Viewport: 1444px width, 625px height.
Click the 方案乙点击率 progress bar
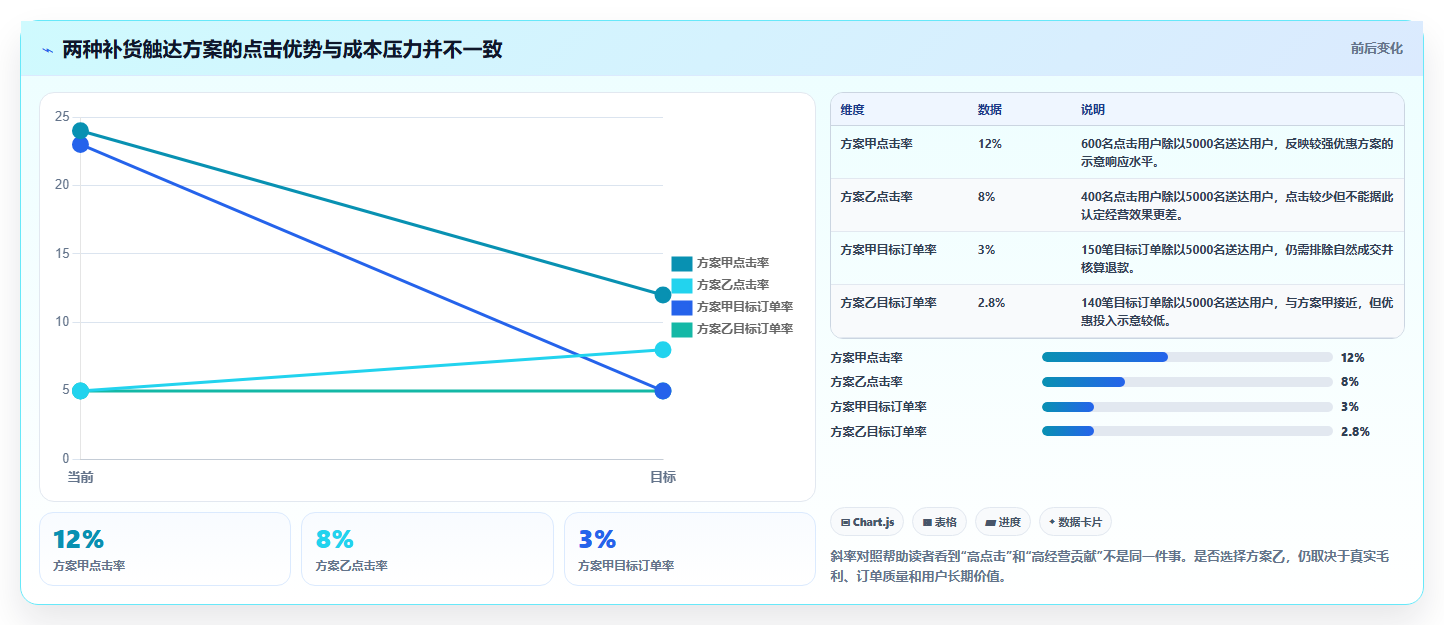pyautogui.click(x=1187, y=382)
